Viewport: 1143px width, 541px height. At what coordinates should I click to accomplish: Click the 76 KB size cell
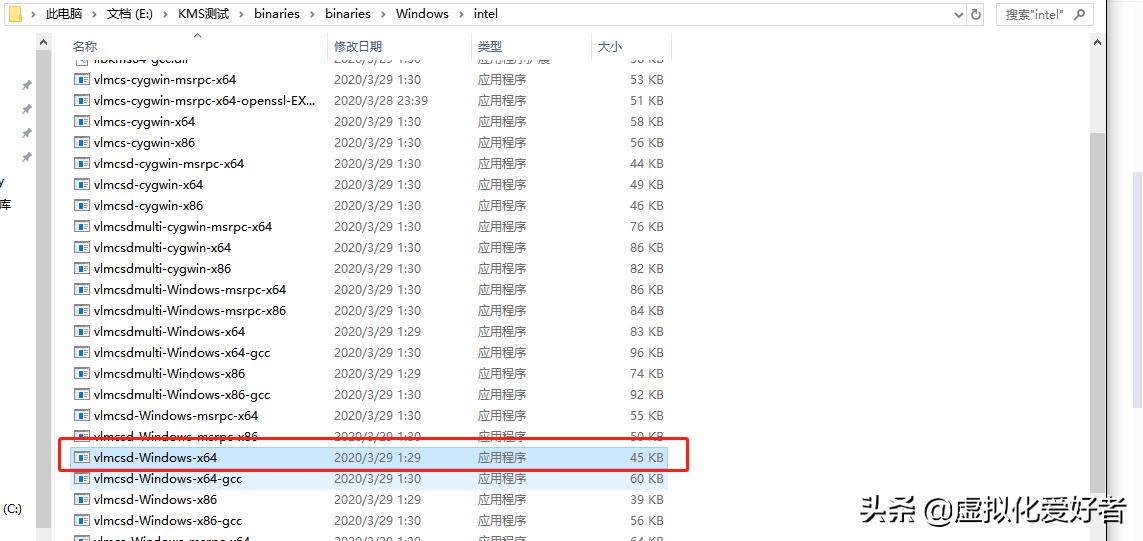(x=647, y=227)
